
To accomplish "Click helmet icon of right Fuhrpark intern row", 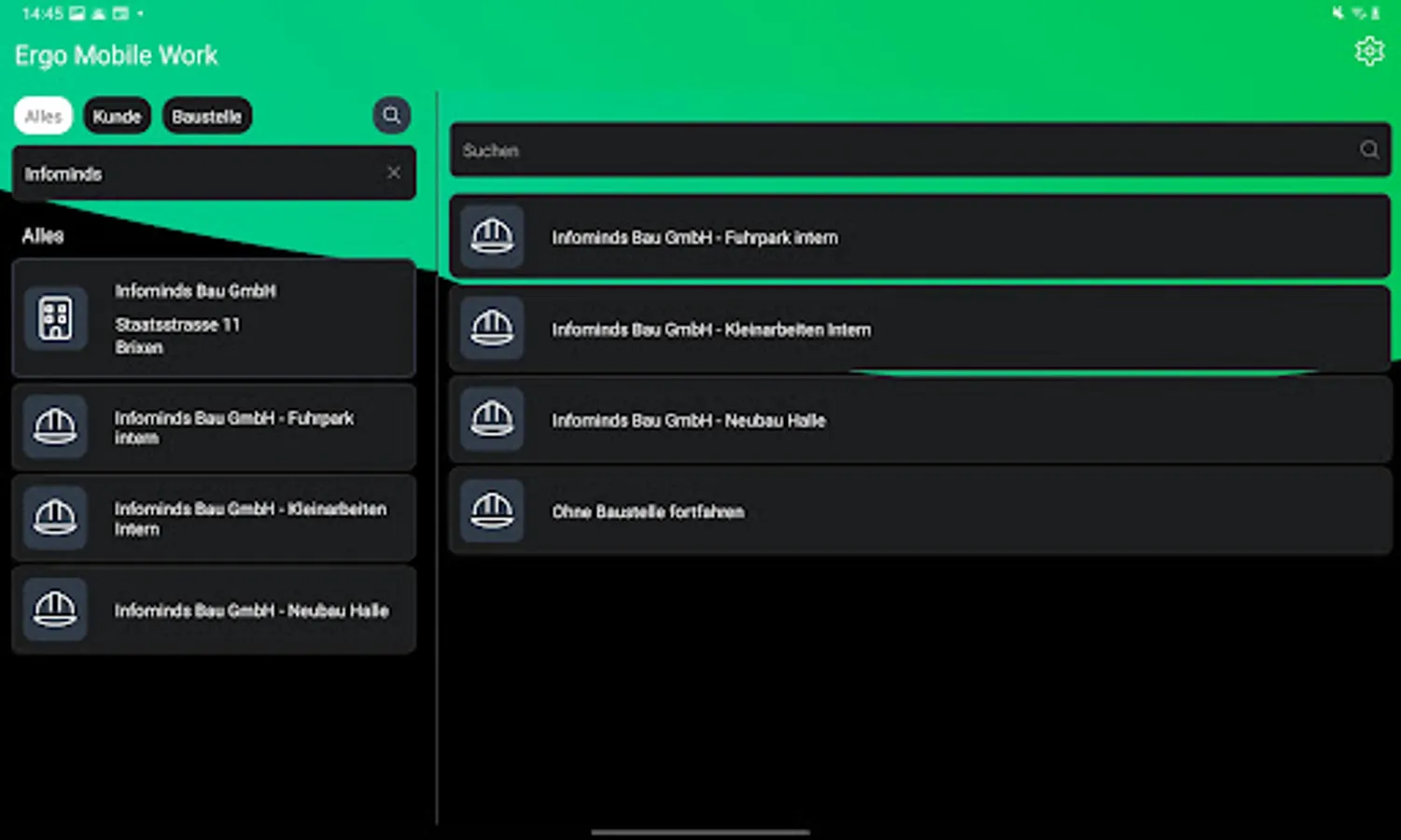I will coord(492,237).
